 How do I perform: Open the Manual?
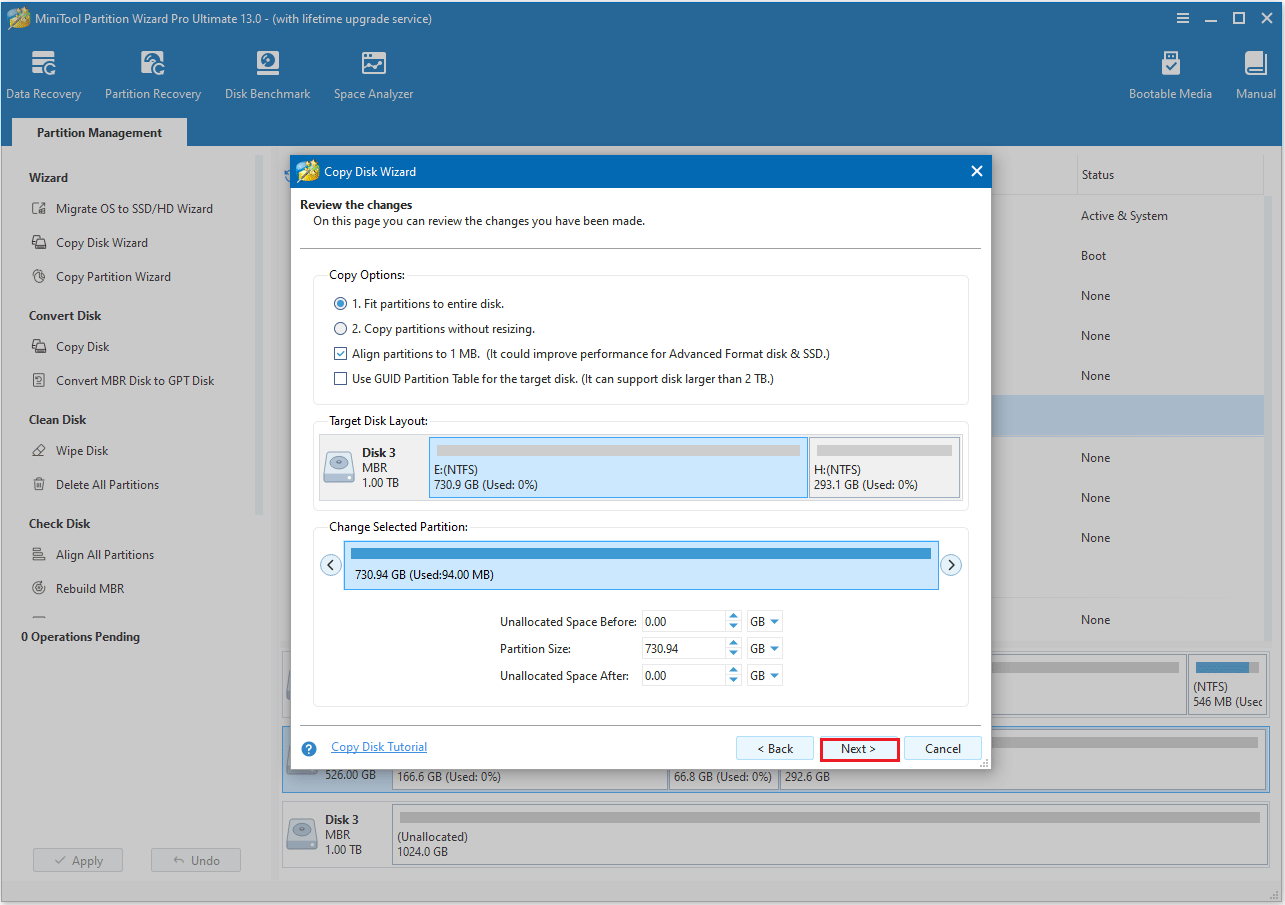[1255, 73]
